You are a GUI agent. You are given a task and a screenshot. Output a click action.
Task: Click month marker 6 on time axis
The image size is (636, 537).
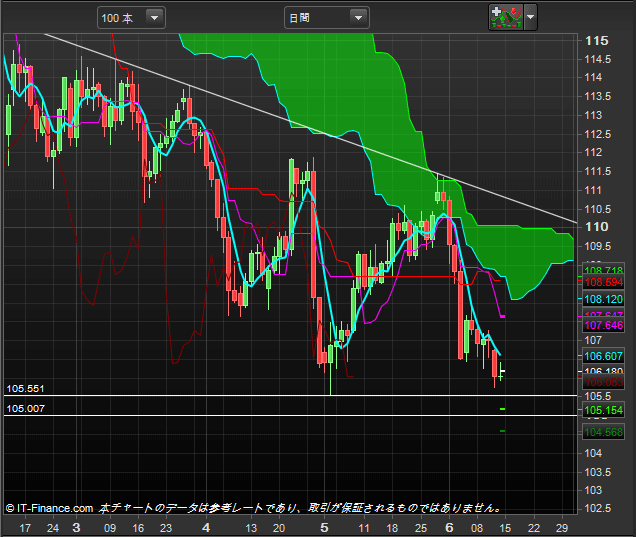point(449,528)
